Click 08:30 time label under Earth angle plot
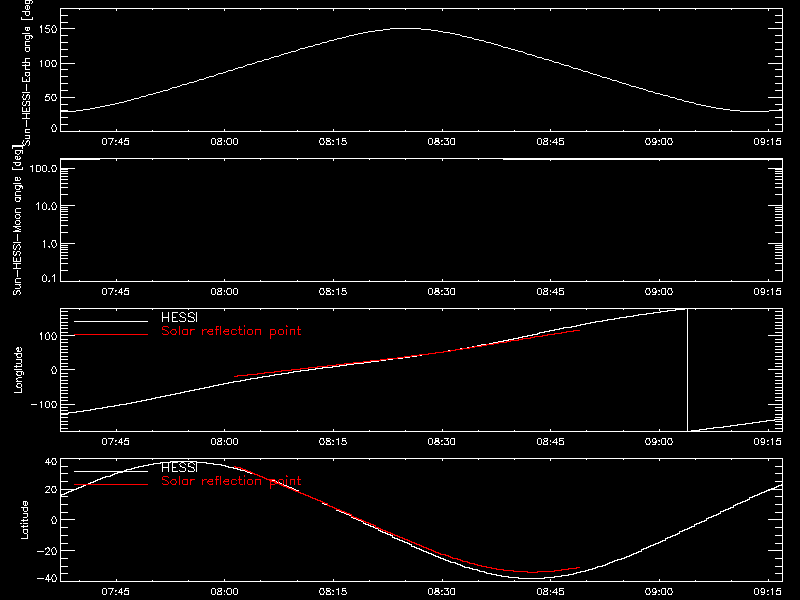 [441, 142]
